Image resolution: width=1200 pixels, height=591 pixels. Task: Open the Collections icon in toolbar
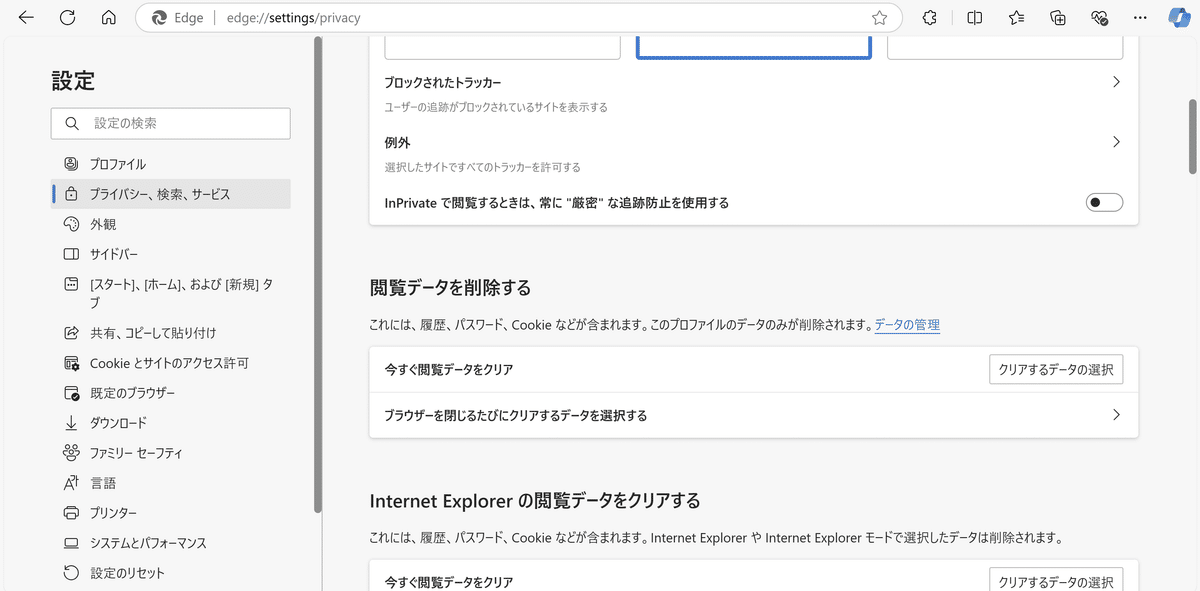pos(1058,18)
